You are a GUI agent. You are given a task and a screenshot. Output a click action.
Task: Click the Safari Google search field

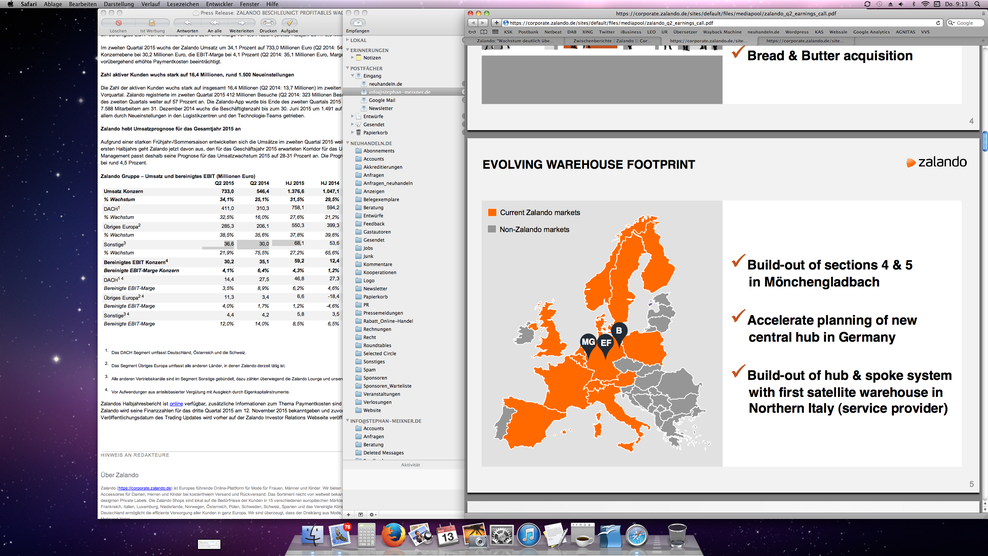point(964,23)
